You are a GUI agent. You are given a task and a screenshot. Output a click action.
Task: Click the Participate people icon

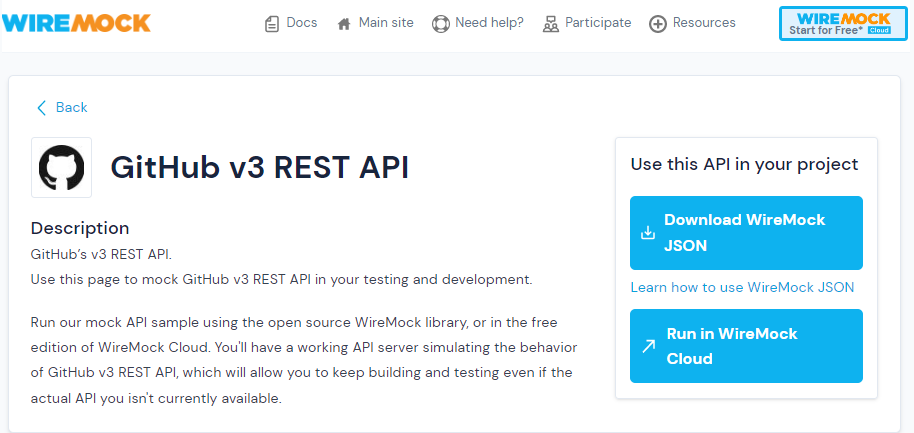click(x=551, y=24)
